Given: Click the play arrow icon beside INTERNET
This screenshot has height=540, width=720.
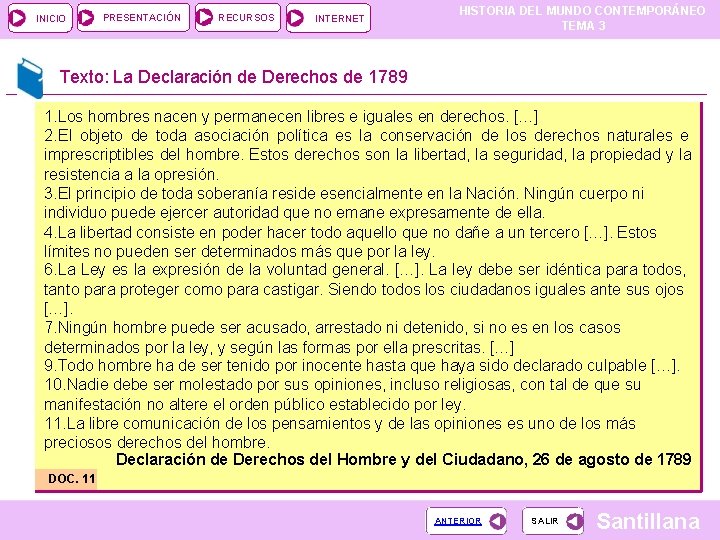Looking at the screenshot, I should point(295,18).
